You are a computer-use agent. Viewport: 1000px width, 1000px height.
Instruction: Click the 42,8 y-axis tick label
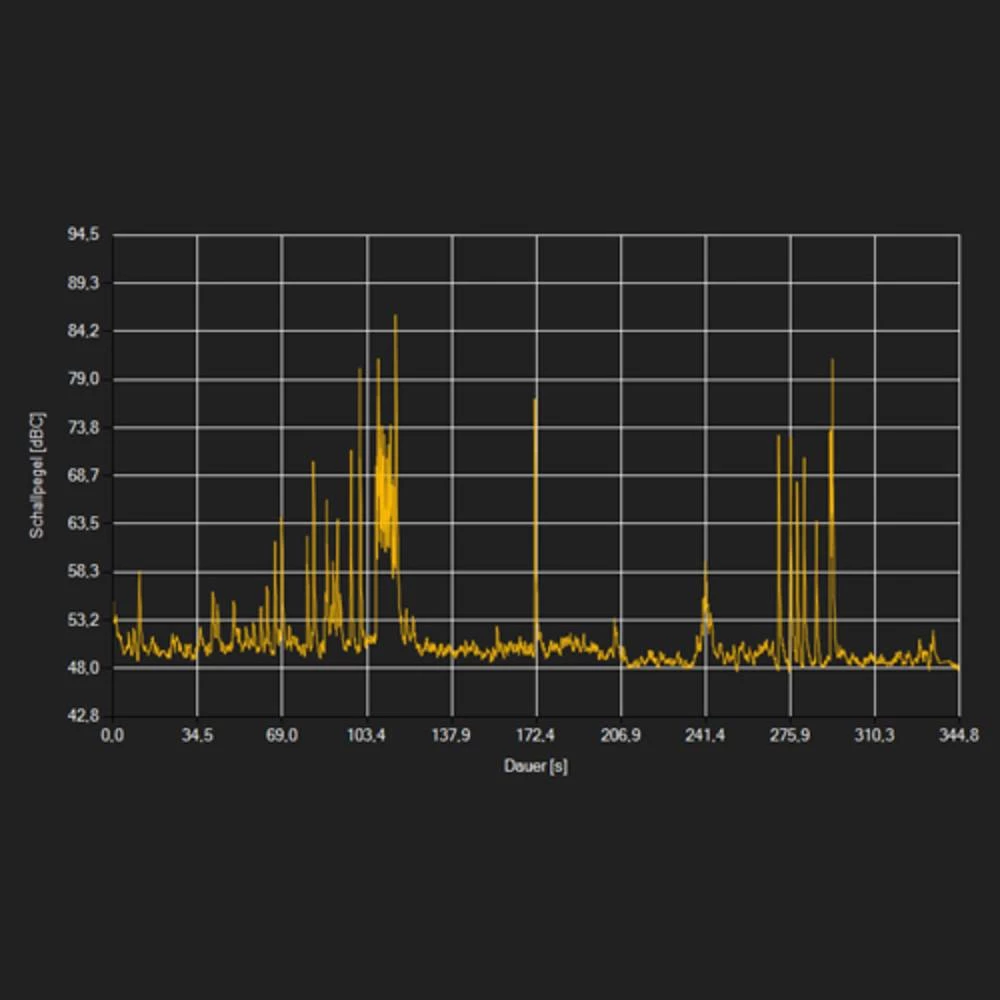click(x=84, y=716)
